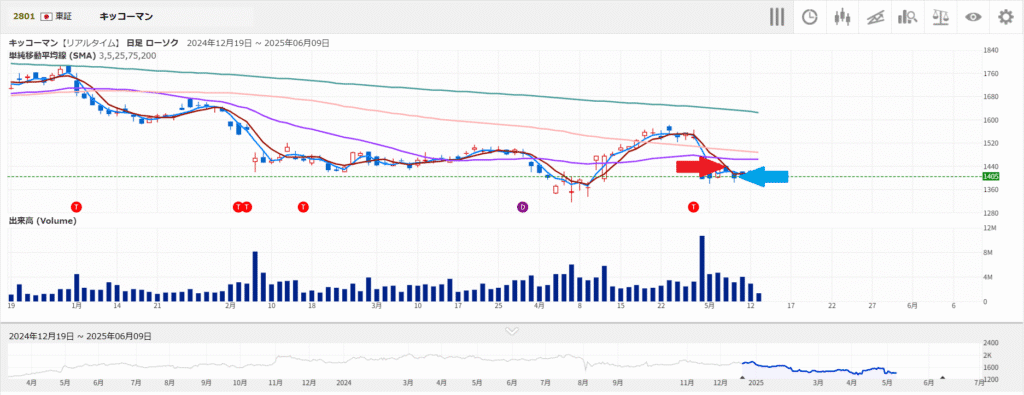Click the red T marker near January
The width and height of the screenshot is (1024, 395).
pos(77,207)
